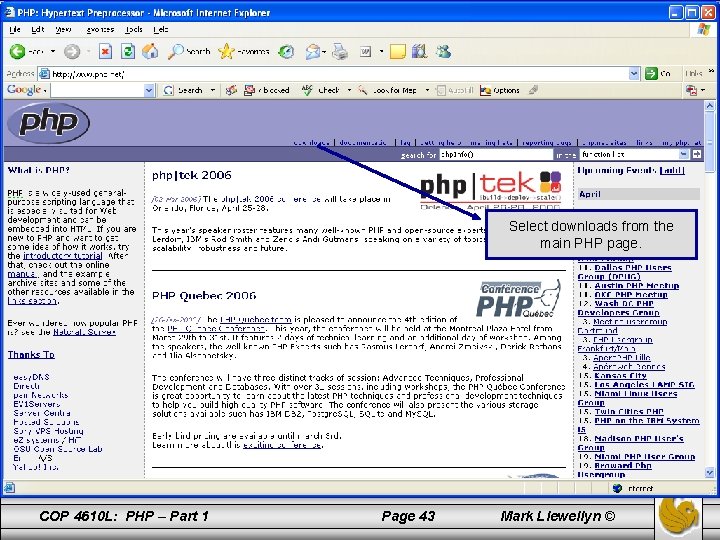Image resolution: width=720 pixels, height=540 pixels.
Task: Open the Google Search button dropdown arrow
Action: click(213, 90)
